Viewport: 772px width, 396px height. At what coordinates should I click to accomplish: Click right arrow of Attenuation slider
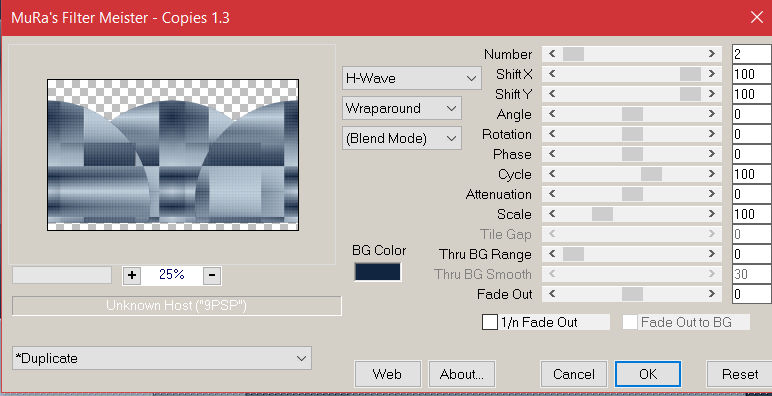pos(712,194)
